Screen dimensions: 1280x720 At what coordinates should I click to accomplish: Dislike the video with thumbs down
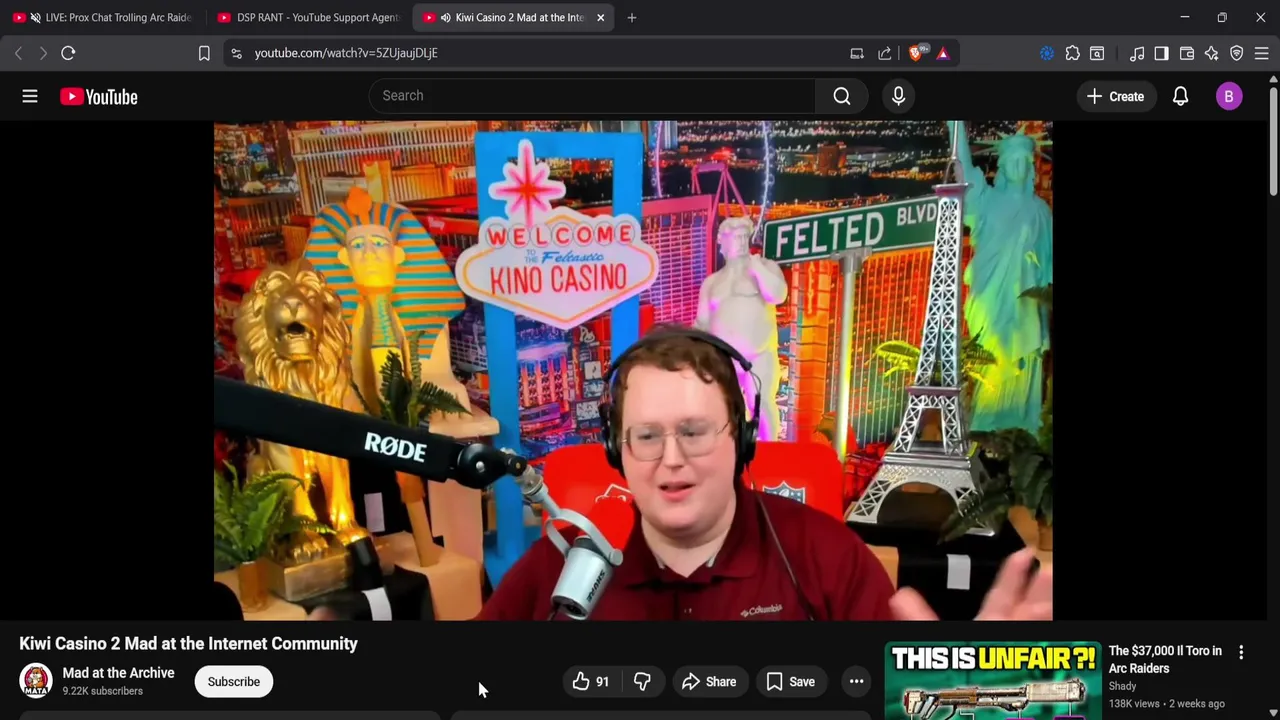point(642,682)
